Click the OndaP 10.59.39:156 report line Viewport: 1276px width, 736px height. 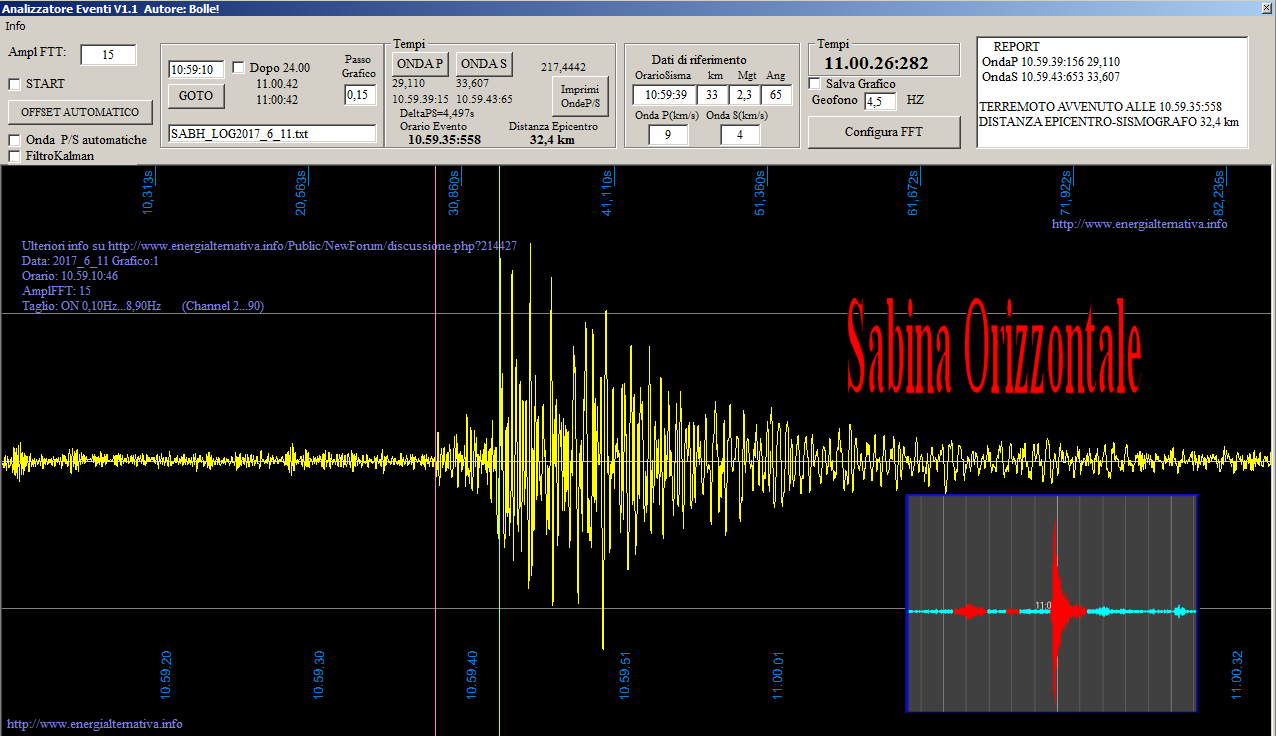[x=1050, y=62]
